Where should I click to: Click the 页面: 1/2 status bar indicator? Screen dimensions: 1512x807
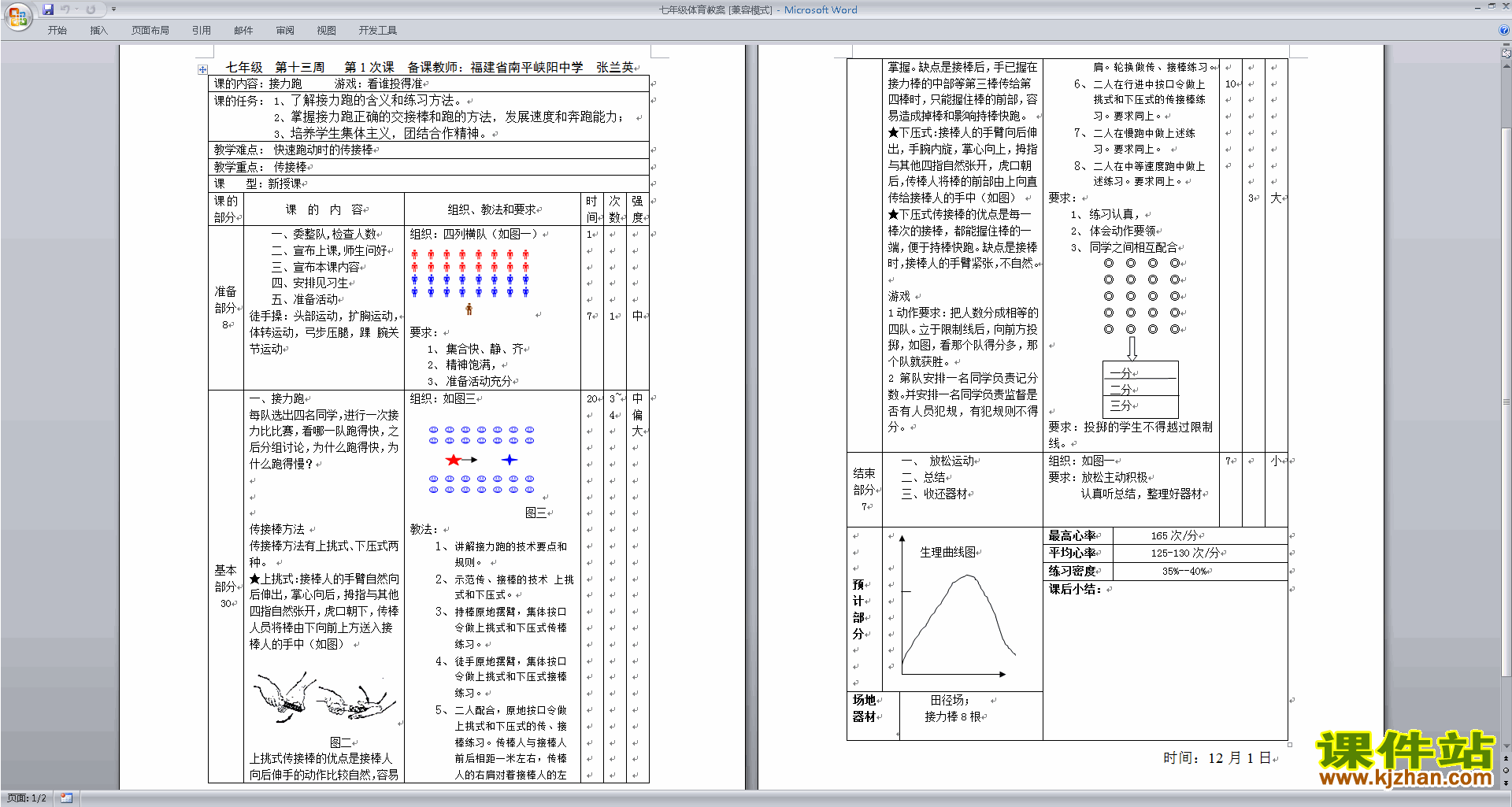27,798
